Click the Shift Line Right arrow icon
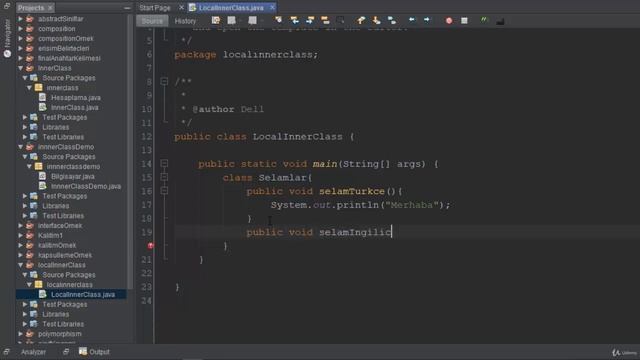640x360 pixels. coord(427,20)
